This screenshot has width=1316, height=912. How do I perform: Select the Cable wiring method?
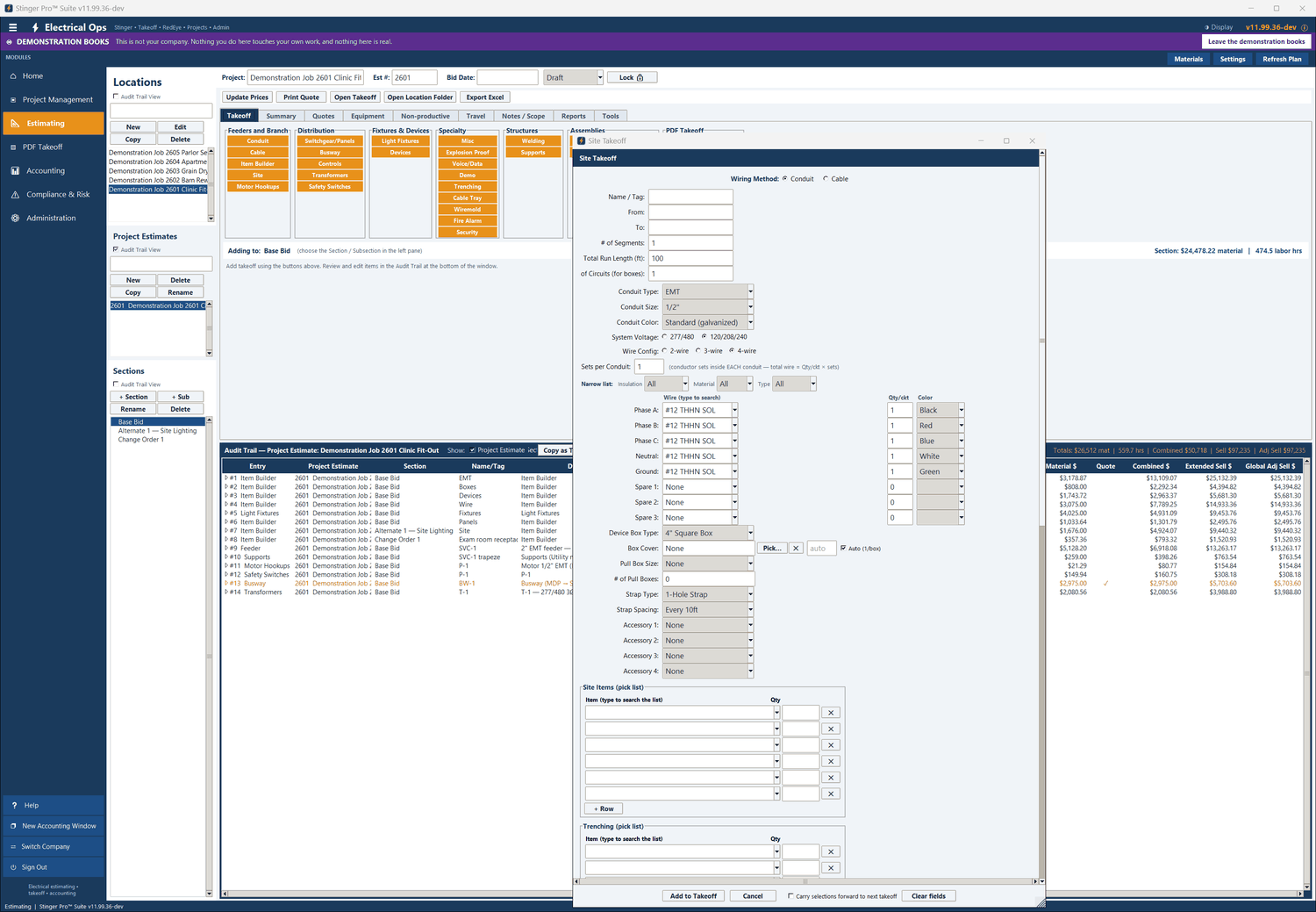tap(825, 179)
